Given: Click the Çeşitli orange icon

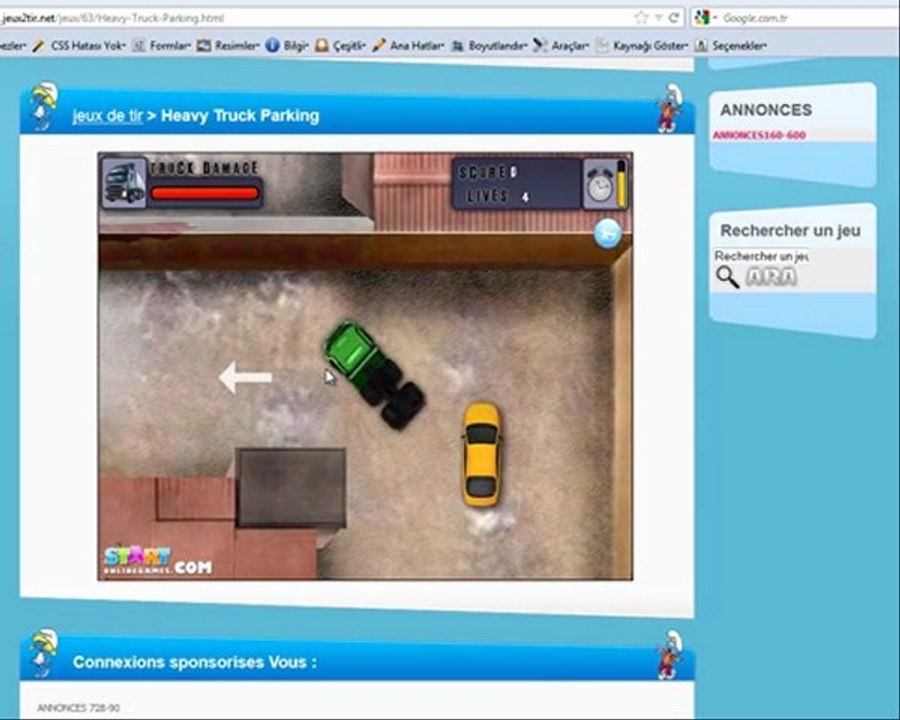Looking at the screenshot, I should [322, 45].
